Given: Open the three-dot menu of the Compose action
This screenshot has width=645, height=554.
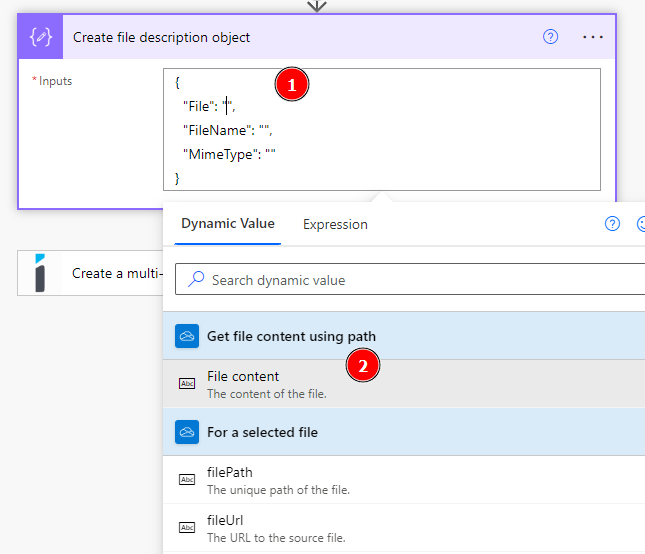Looking at the screenshot, I should click(593, 37).
